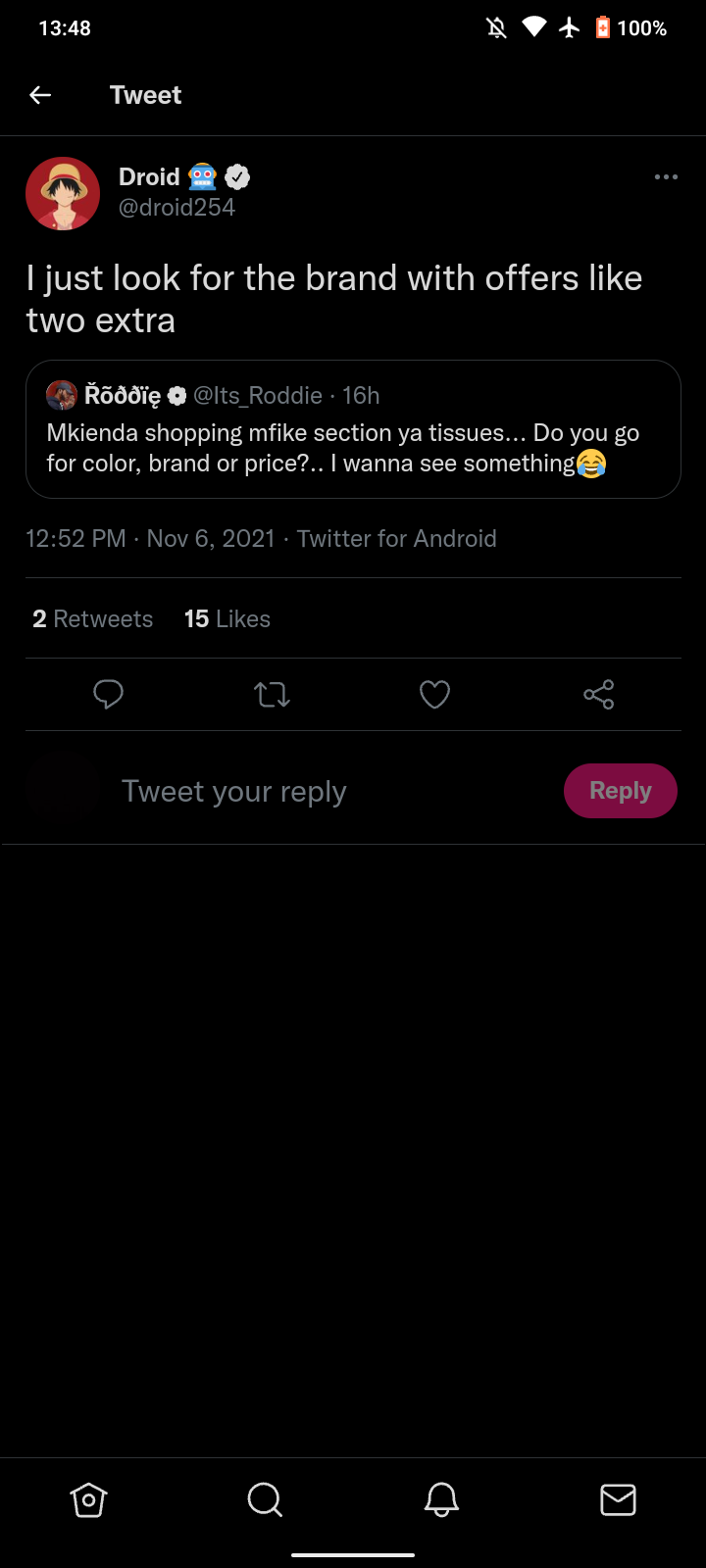The image size is (706, 1568).
Task: Tap the retweet arrows icon
Action: pos(272,695)
